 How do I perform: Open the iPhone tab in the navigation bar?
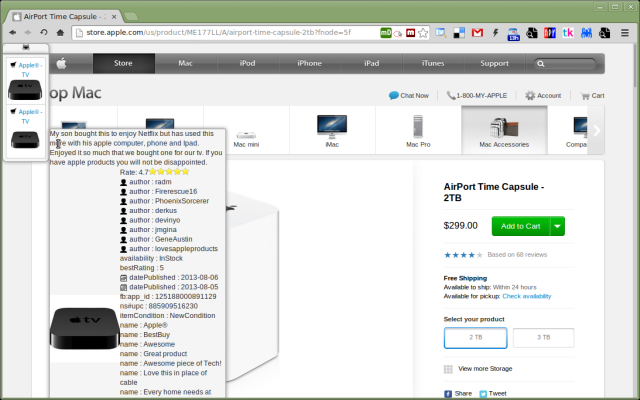[x=309, y=64]
